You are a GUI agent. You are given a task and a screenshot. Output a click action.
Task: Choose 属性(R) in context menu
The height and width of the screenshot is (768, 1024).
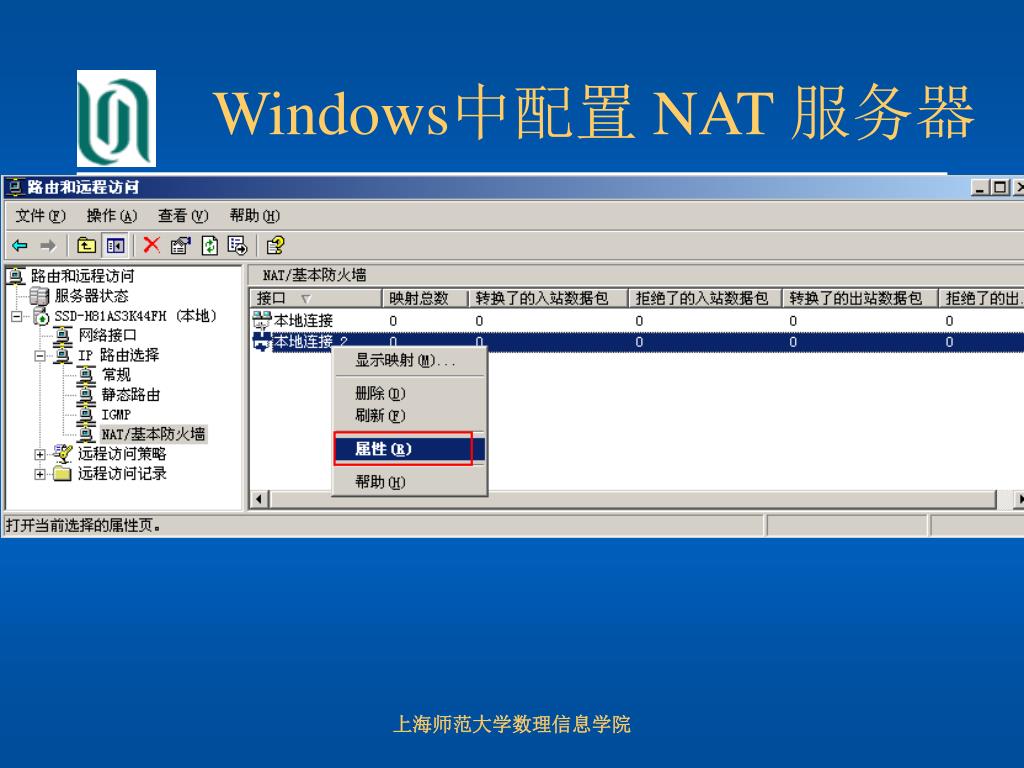(409, 449)
